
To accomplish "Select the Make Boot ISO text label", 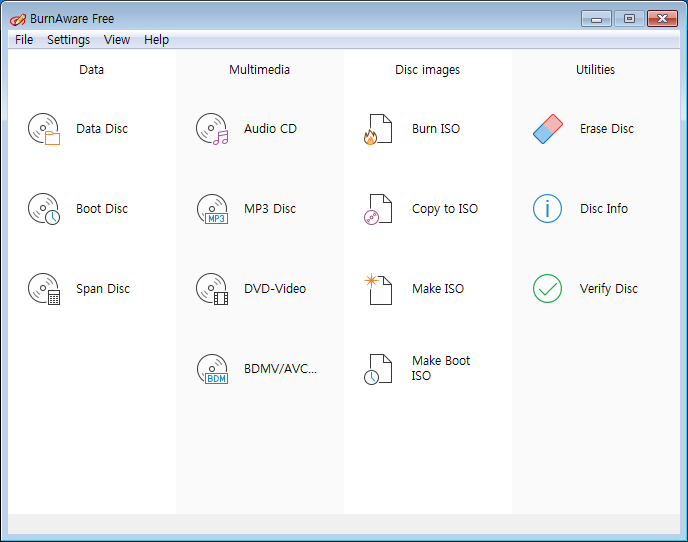I will coord(441,368).
